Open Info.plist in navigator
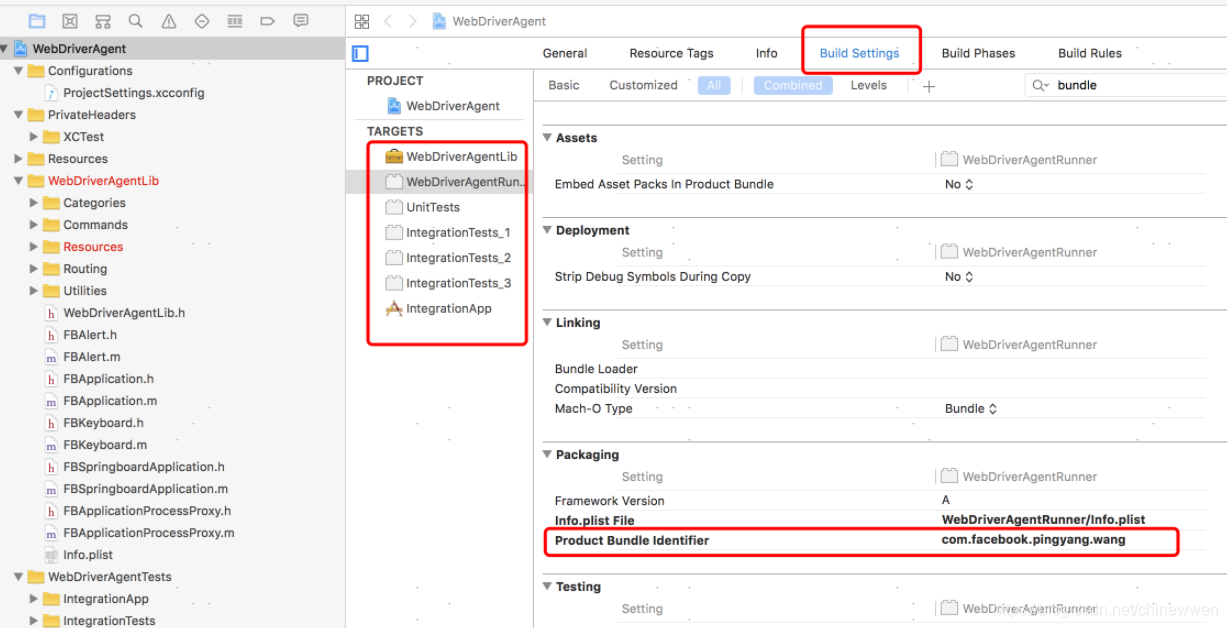The height and width of the screenshot is (628, 1227). [79, 555]
